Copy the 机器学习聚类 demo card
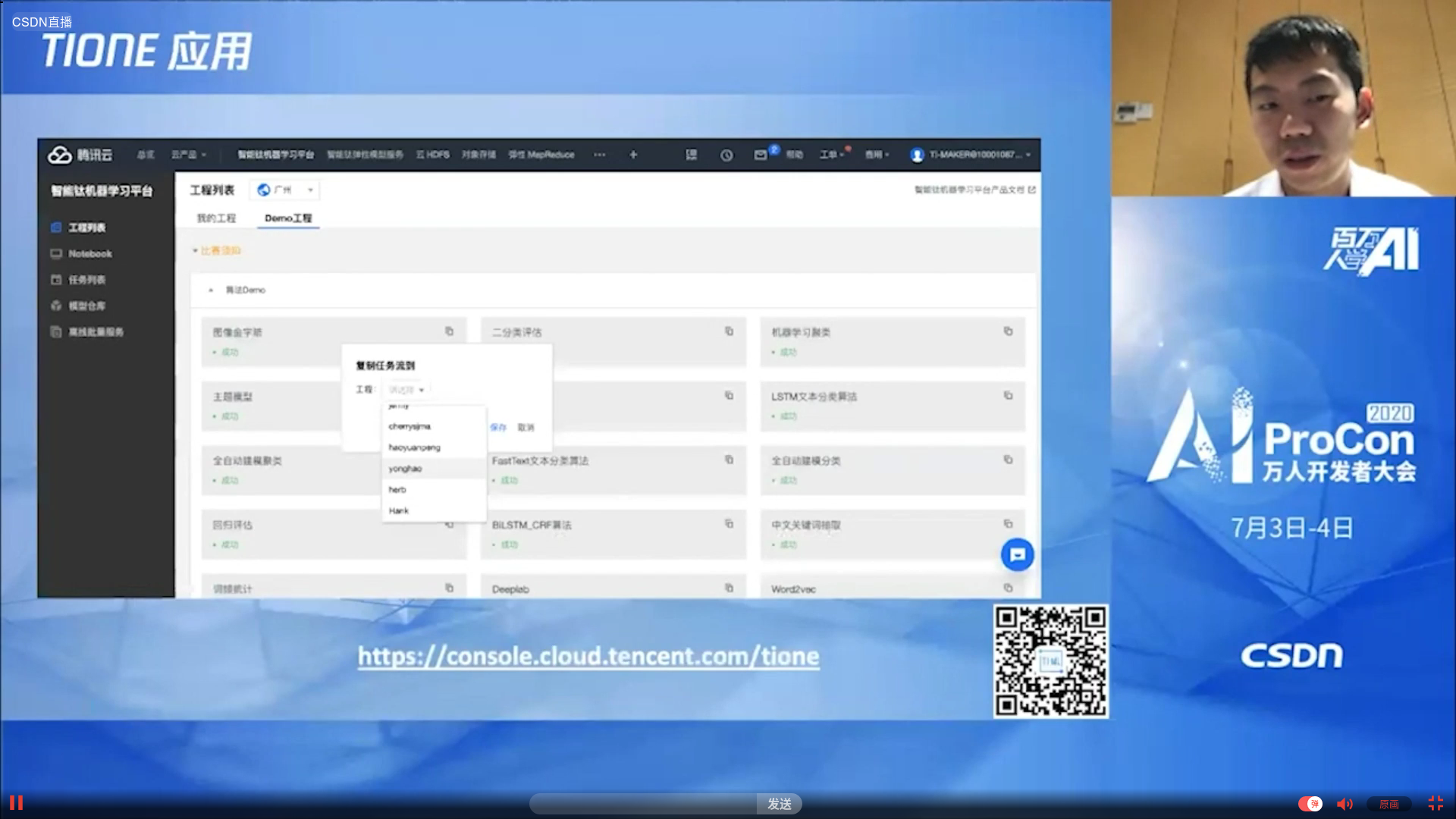Image resolution: width=1456 pixels, height=819 pixels. coord(1008,331)
